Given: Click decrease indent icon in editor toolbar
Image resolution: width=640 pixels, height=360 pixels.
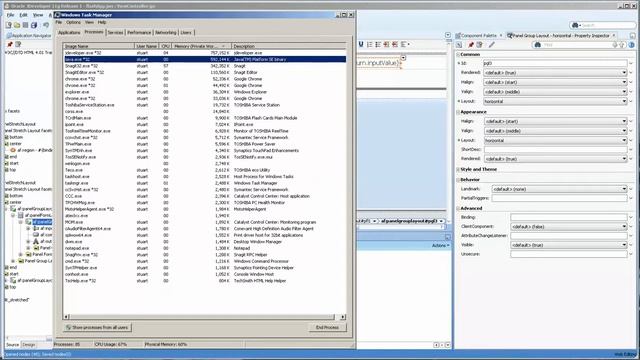Looking at the screenshot, I should click(x=386, y=44).
